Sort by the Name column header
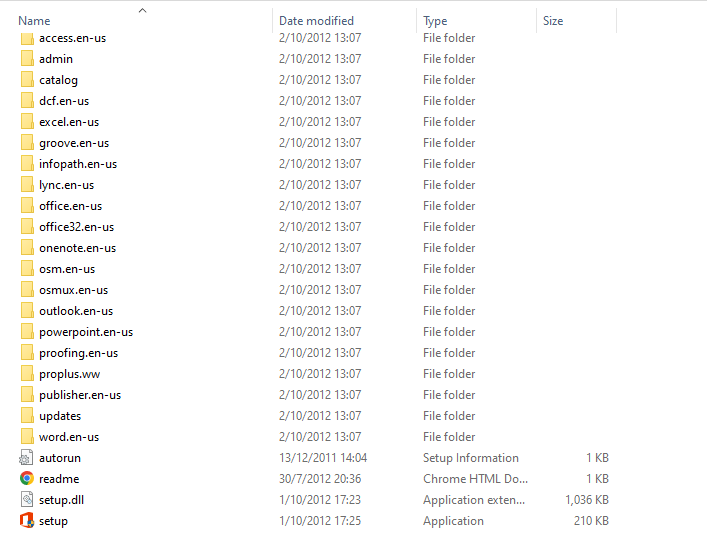Image resolution: width=707 pixels, height=552 pixels. pyautogui.click(x=34, y=21)
